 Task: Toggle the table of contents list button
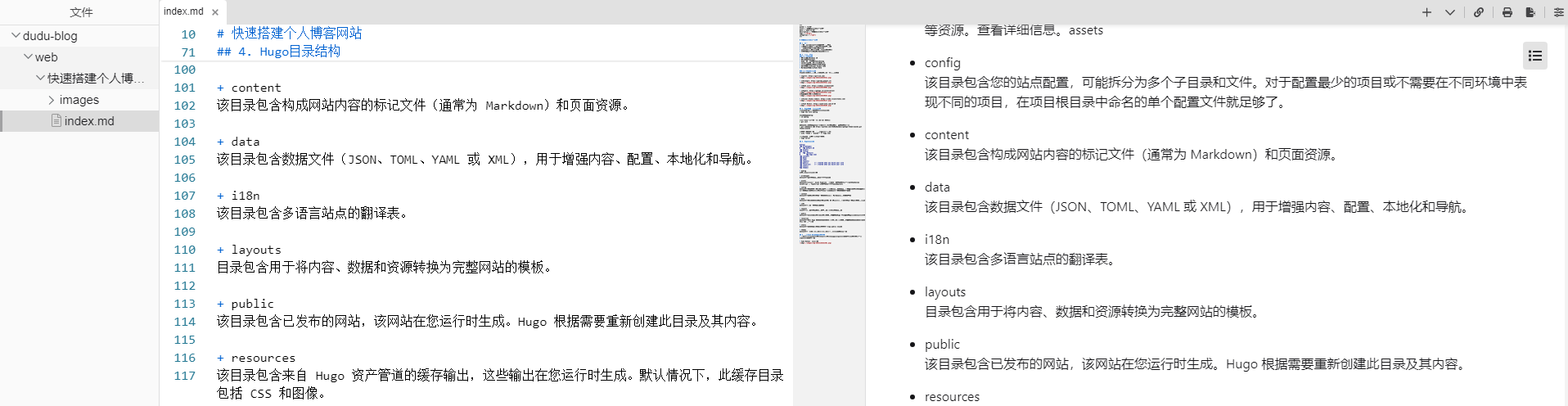[x=1535, y=56]
